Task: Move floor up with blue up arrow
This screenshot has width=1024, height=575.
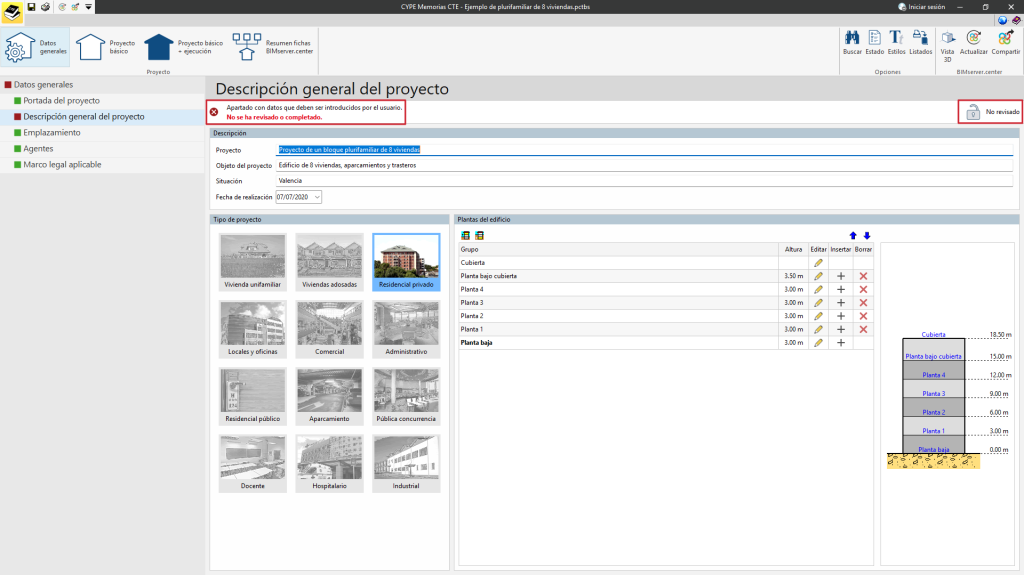Action: point(853,235)
